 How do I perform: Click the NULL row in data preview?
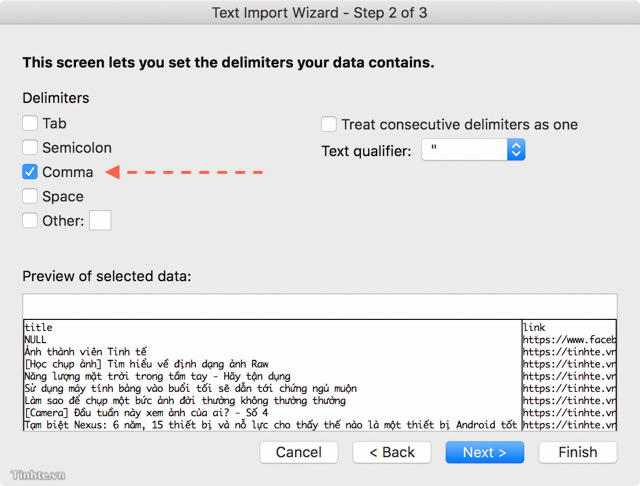point(35,340)
